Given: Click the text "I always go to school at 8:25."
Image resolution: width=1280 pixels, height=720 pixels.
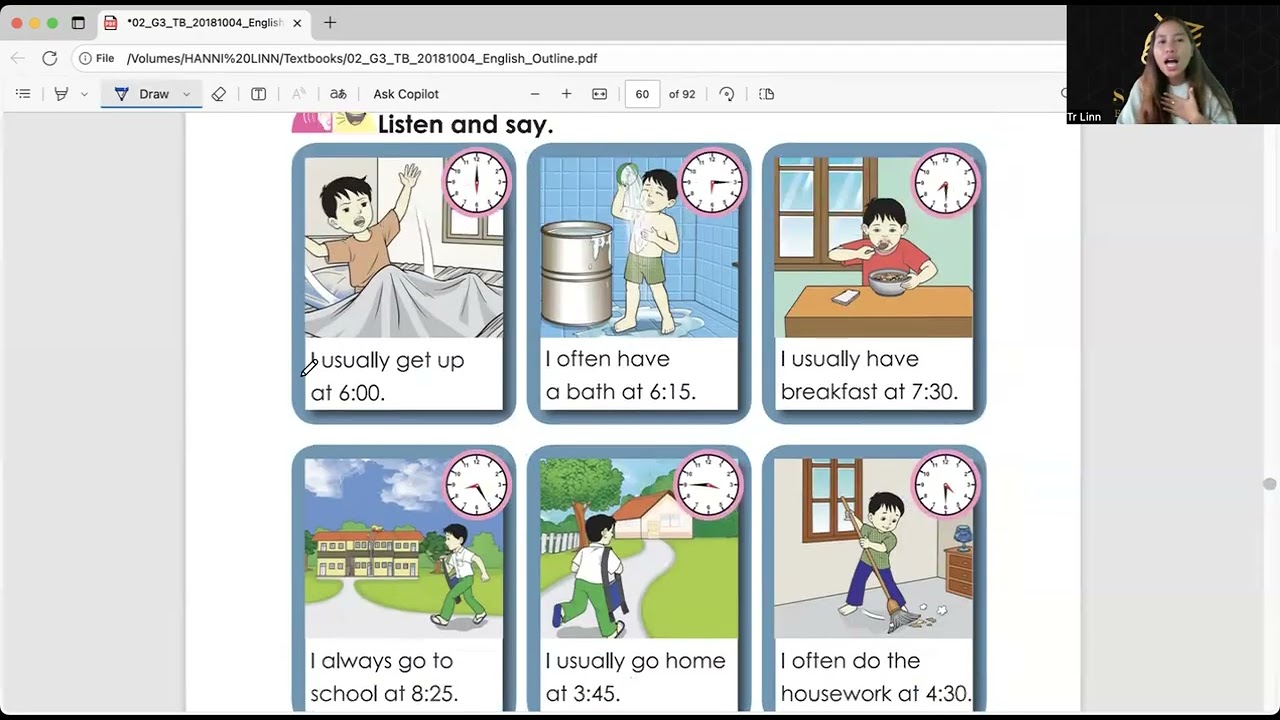Looking at the screenshot, I should (384, 677).
